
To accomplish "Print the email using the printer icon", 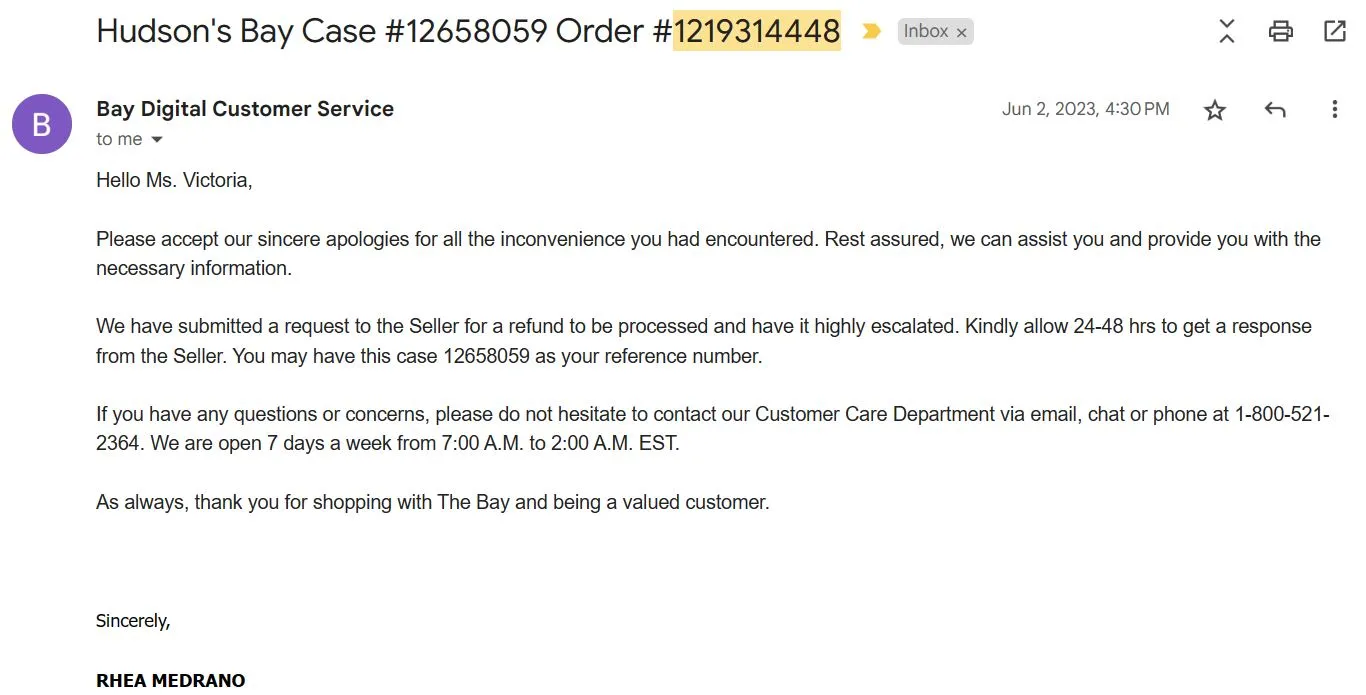I will click(x=1281, y=32).
